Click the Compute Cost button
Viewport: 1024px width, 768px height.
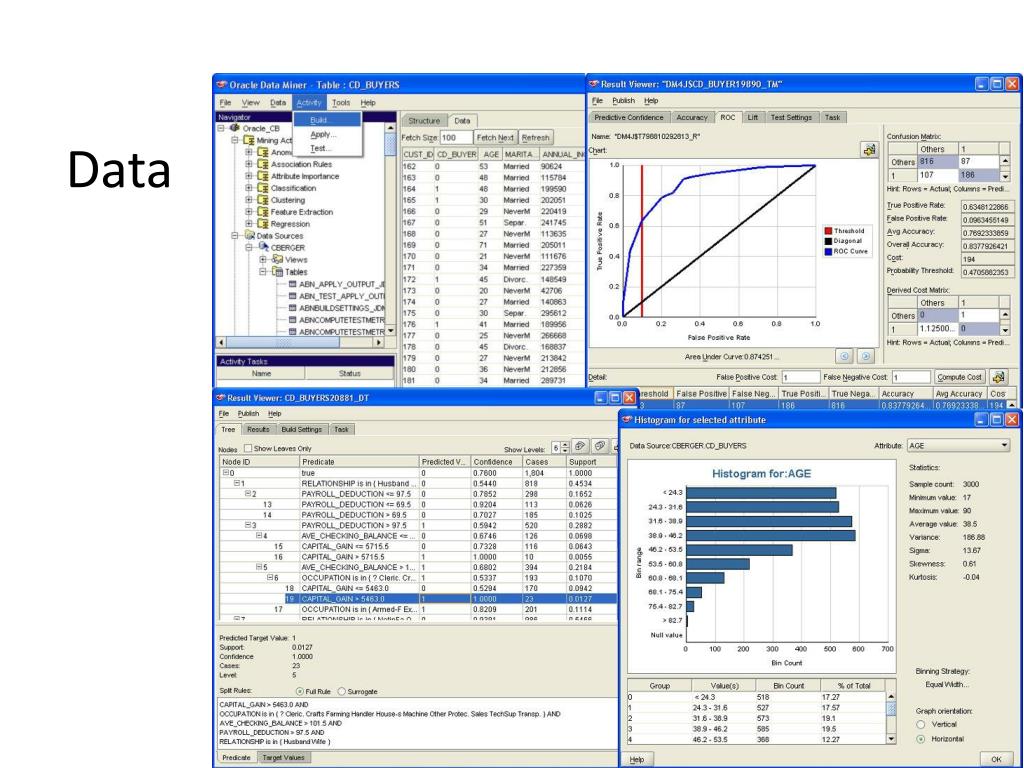959,377
